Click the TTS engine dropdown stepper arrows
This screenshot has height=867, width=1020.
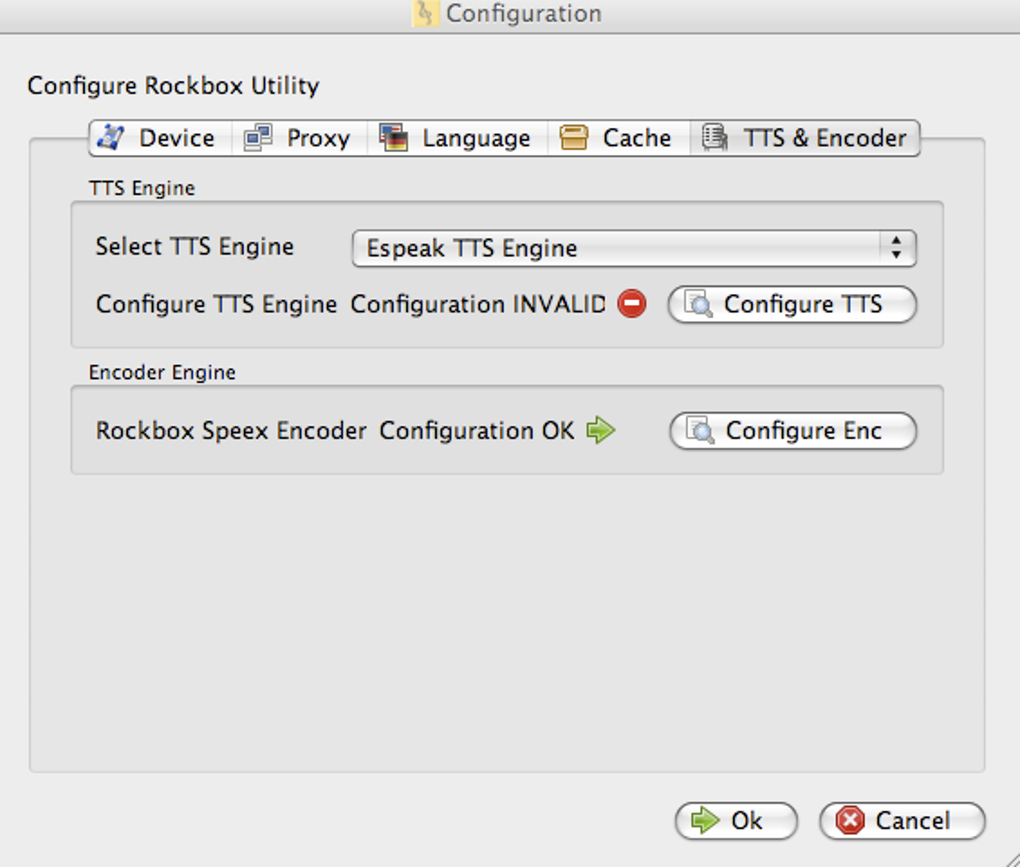896,248
